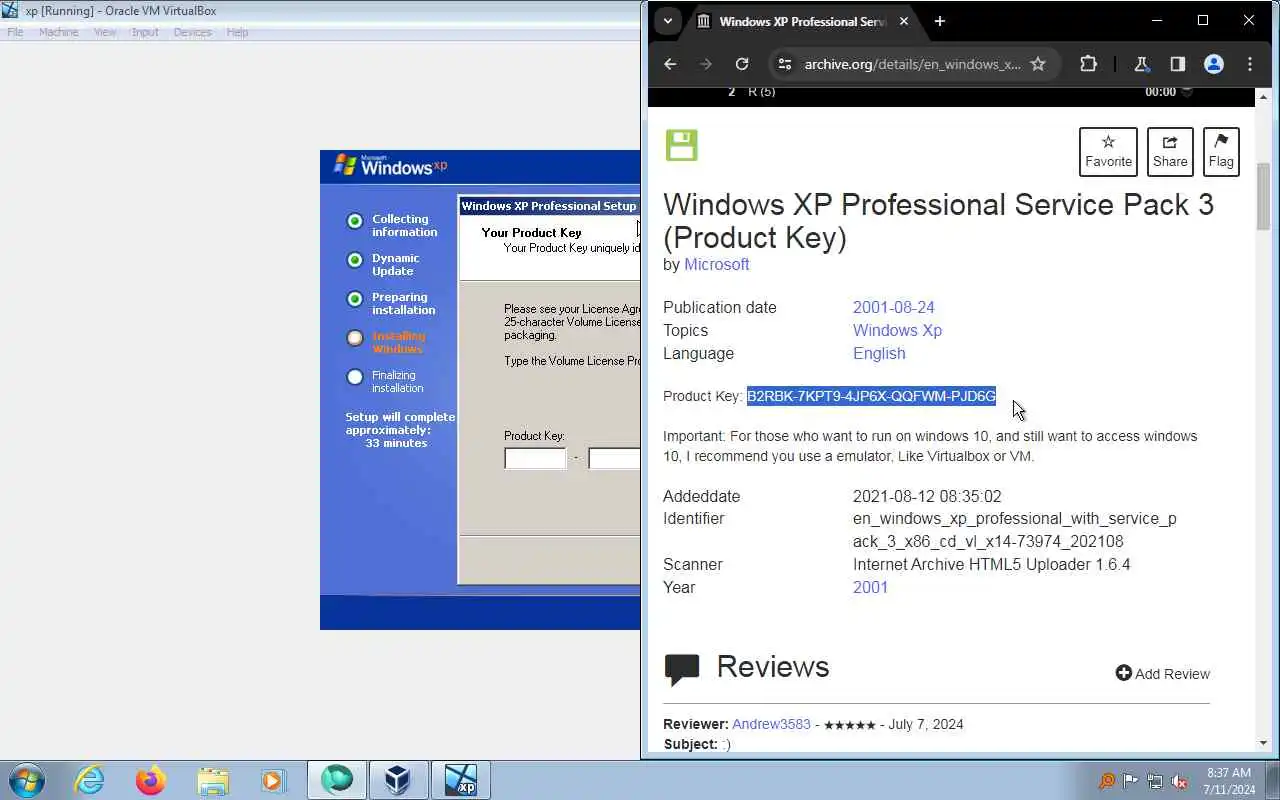Bookmark this page with the star icon
This screenshot has height=800, width=1280.
[x=1038, y=64]
